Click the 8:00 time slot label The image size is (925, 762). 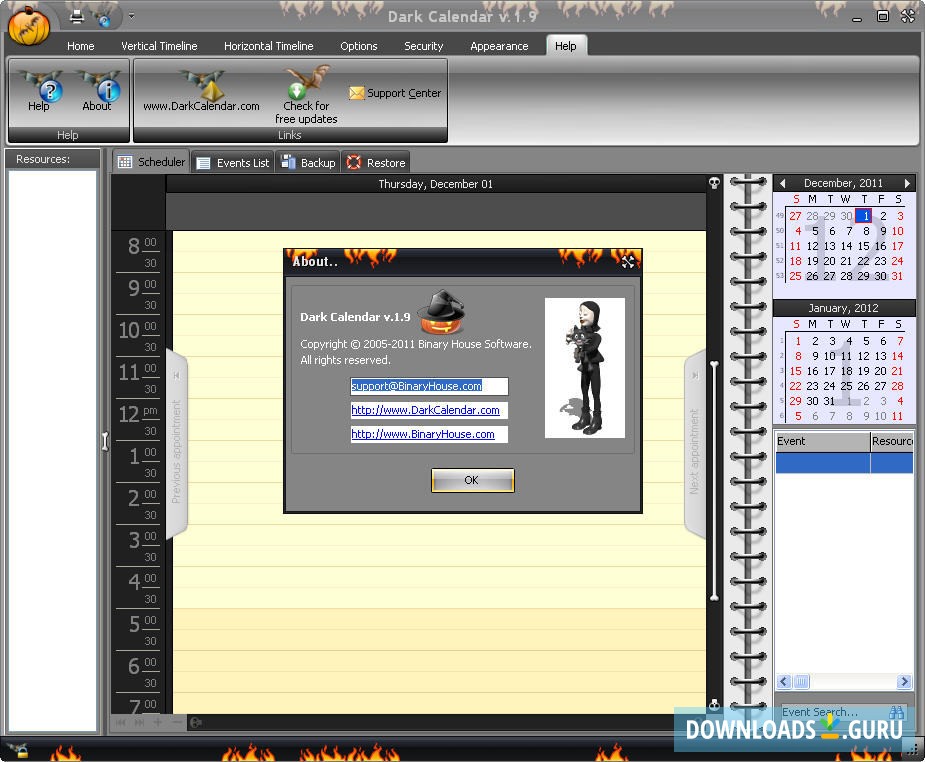click(142, 246)
